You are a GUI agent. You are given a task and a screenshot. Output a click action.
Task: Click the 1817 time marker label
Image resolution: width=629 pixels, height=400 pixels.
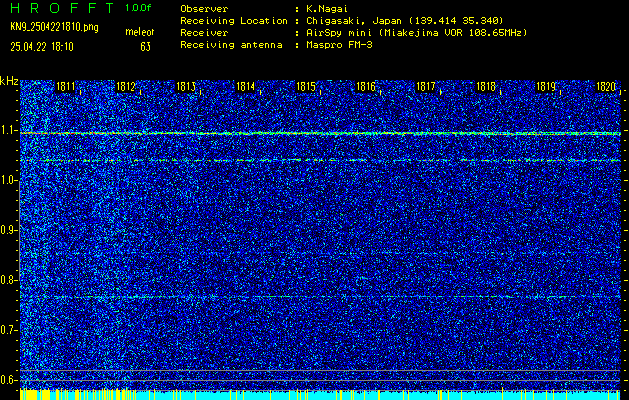[x=426, y=86]
